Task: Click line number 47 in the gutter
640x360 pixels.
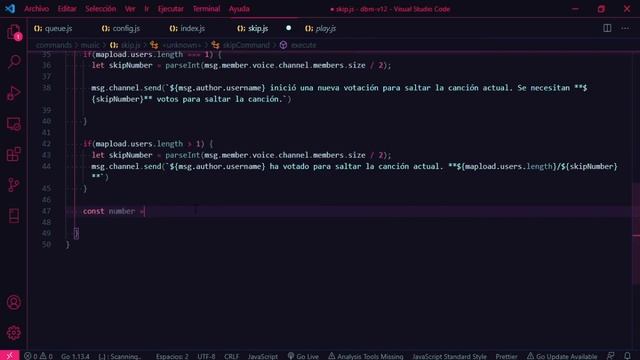Action: (x=47, y=211)
